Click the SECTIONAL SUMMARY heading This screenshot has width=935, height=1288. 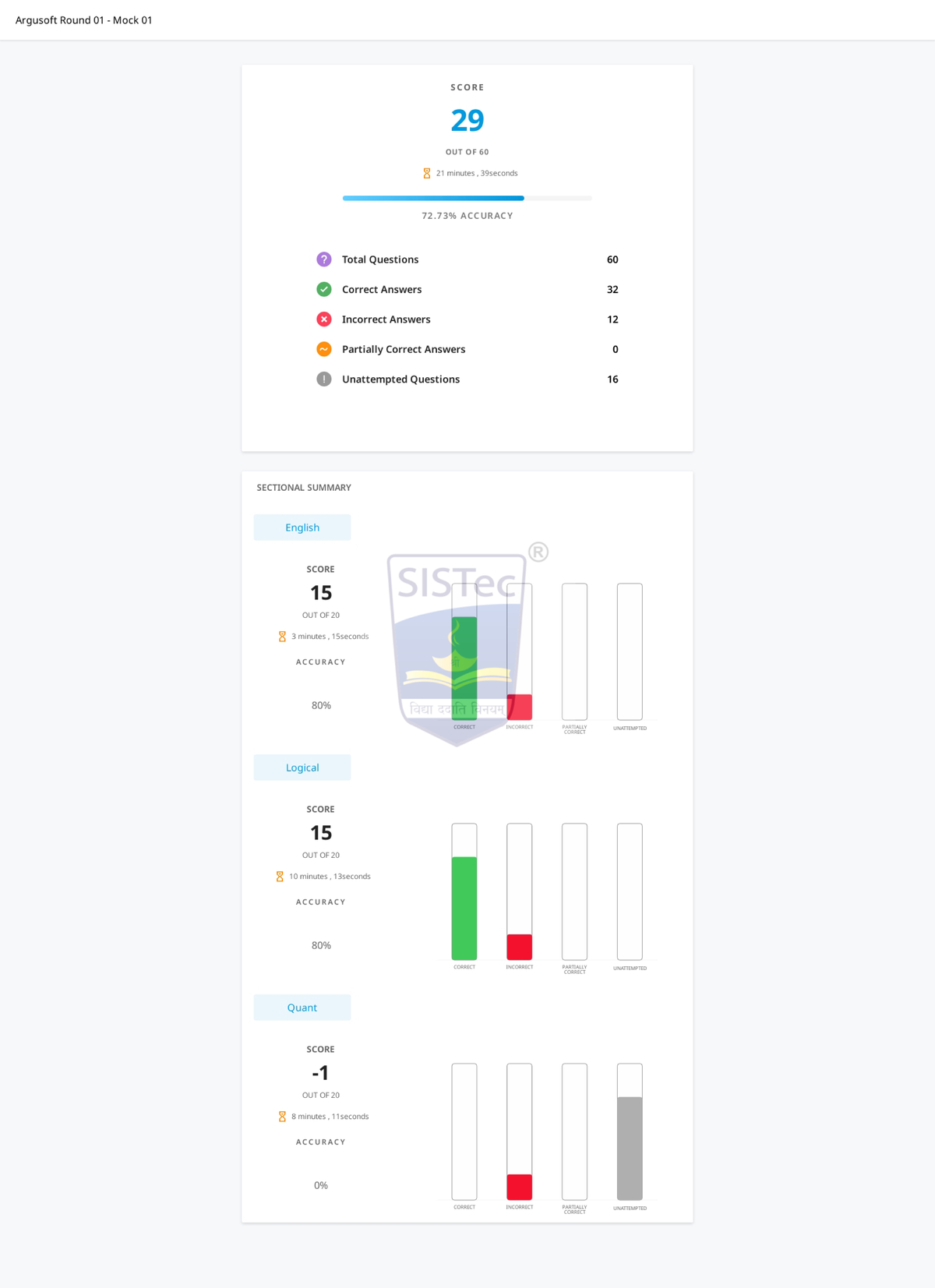click(x=304, y=488)
